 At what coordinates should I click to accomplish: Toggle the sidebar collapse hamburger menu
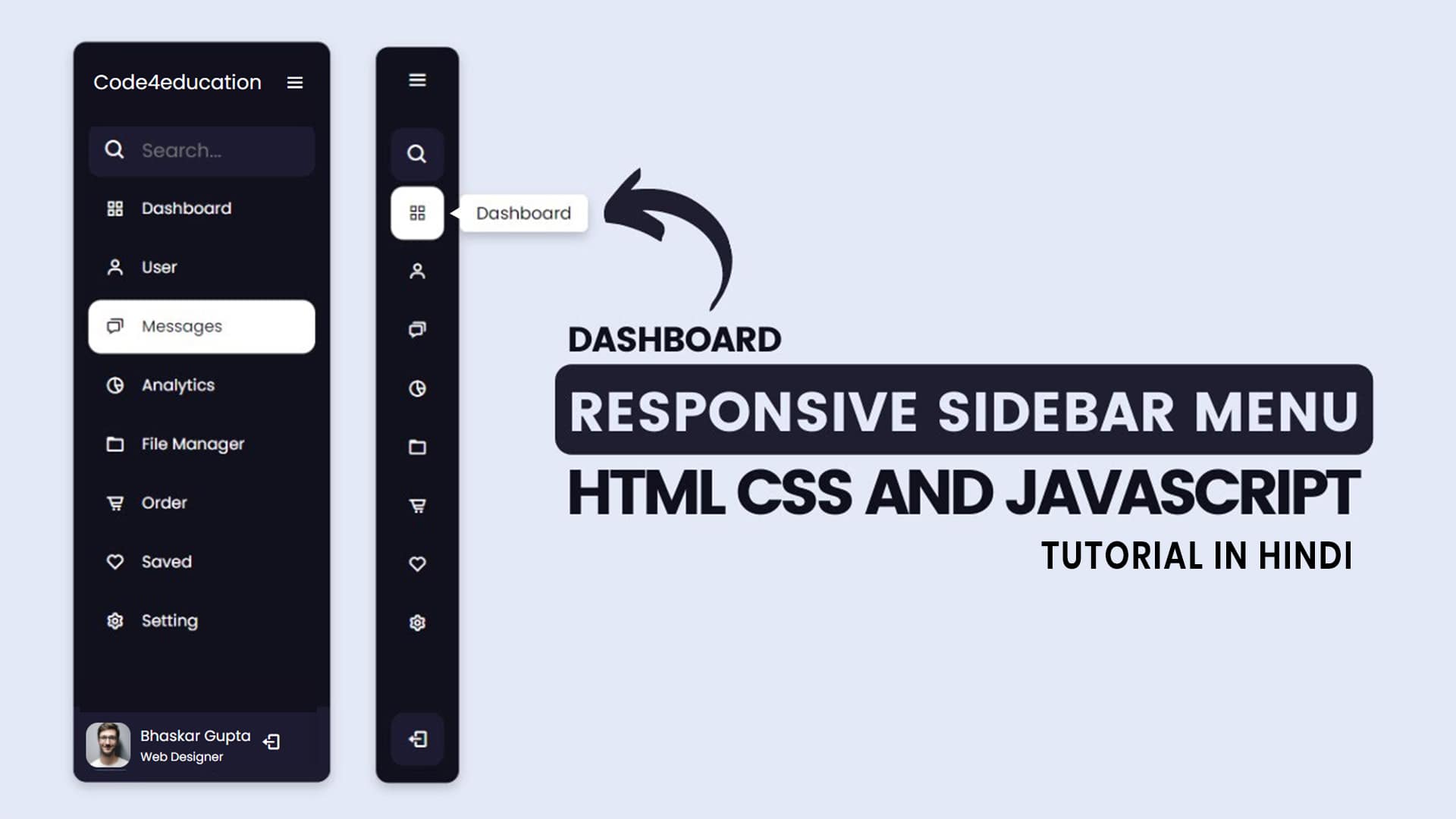[x=294, y=81]
